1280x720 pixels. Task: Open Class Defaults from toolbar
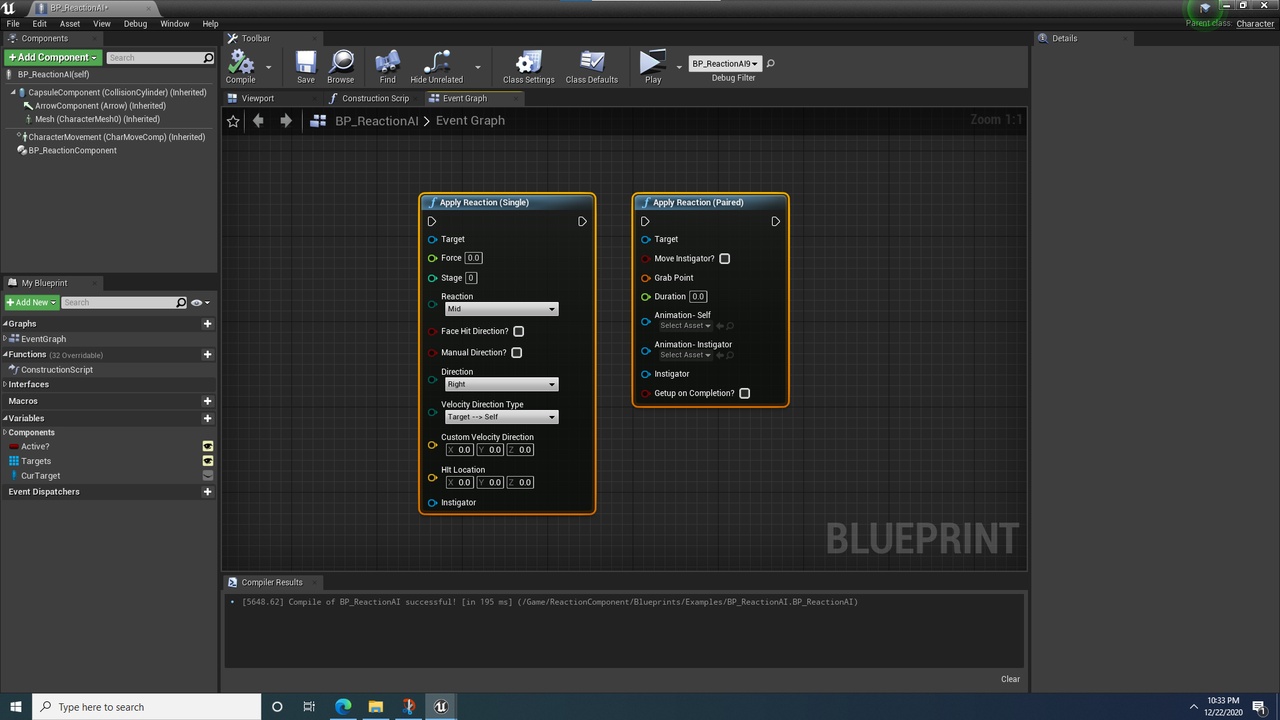pyautogui.click(x=591, y=65)
